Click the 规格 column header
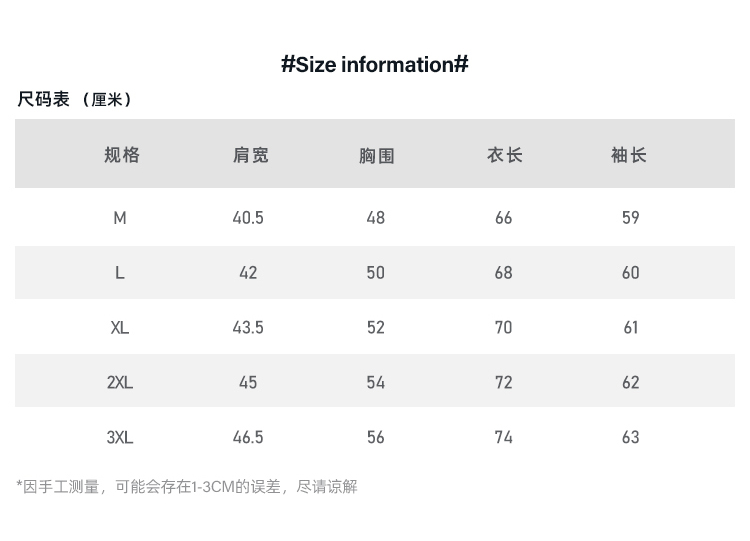Viewport: 750px width, 541px height. point(122,155)
